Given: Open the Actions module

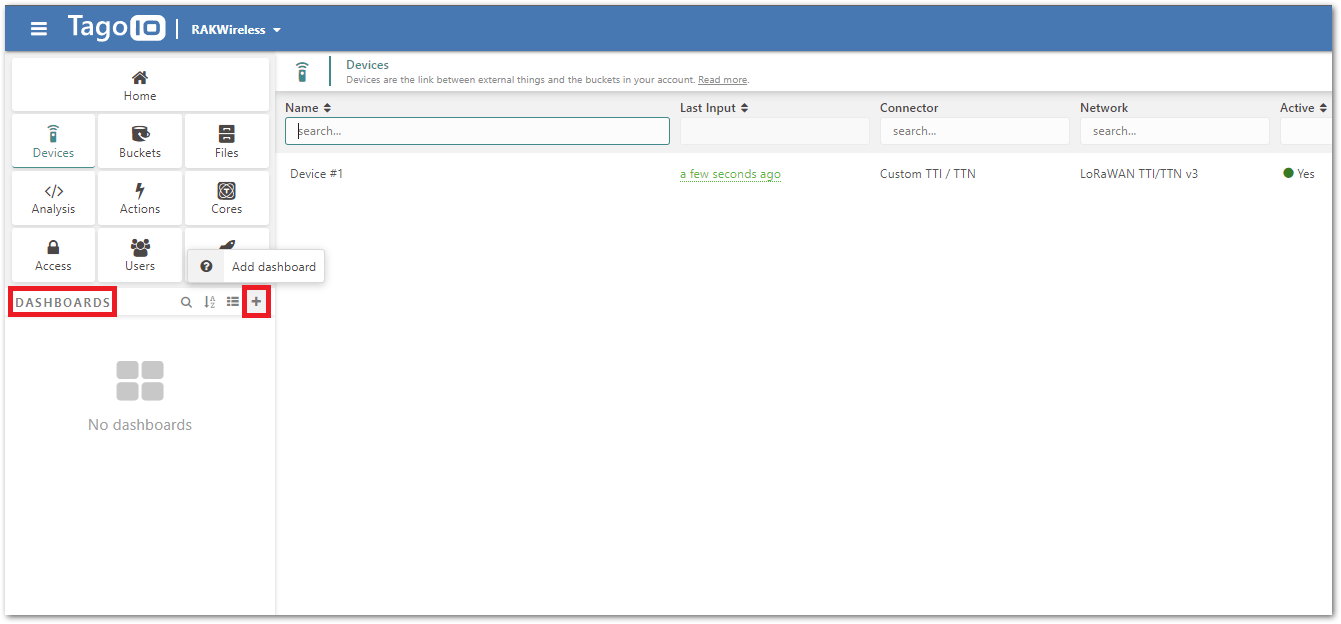Looking at the screenshot, I should pyautogui.click(x=140, y=198).
